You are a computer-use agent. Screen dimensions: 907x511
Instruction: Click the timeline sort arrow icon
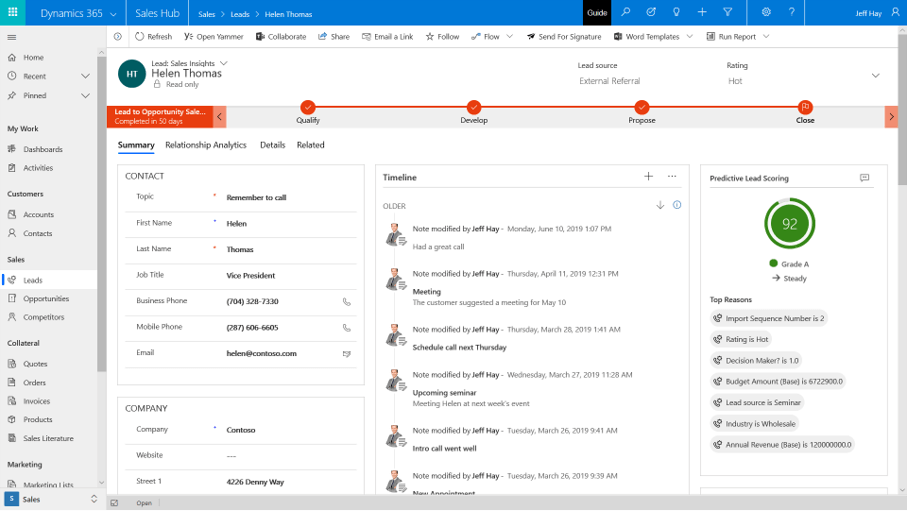click(660, 205)
